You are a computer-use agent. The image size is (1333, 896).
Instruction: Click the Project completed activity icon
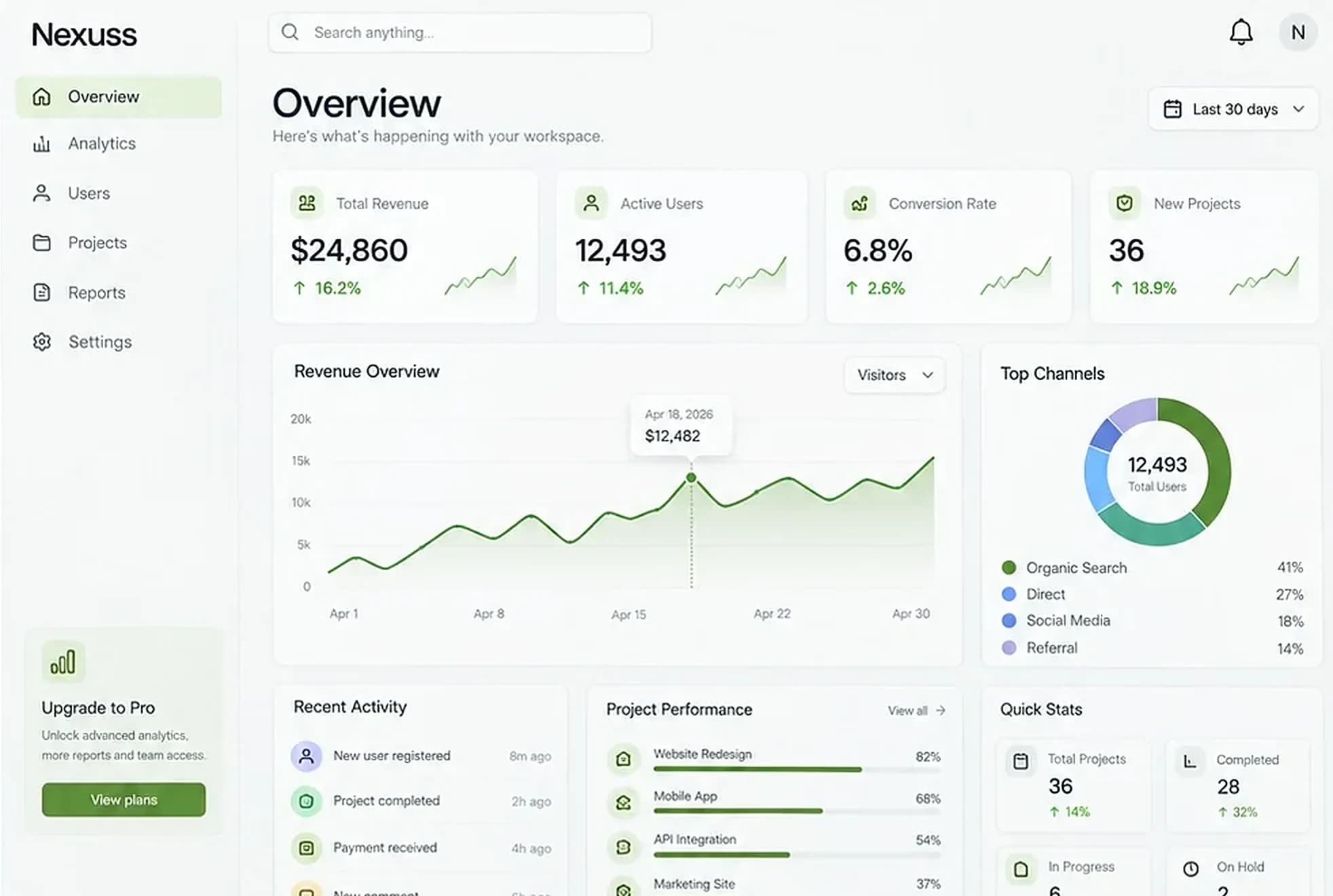pos(306,801)
